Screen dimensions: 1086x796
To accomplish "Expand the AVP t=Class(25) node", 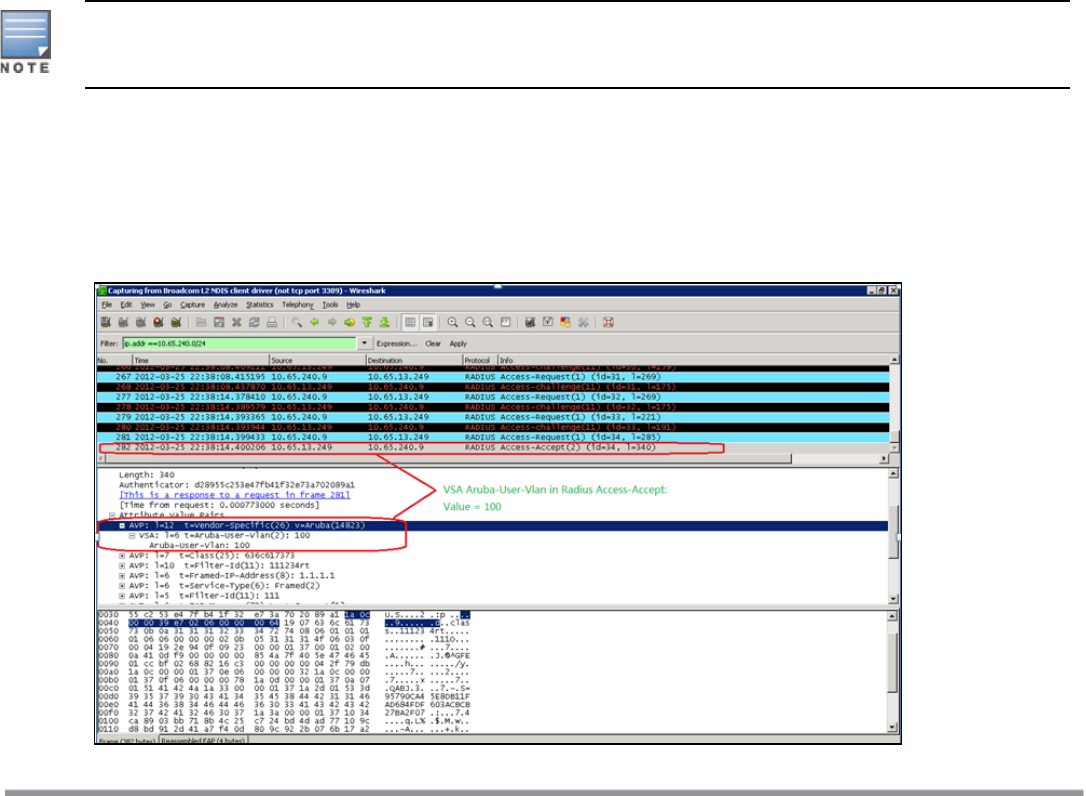I will (122, 556).
